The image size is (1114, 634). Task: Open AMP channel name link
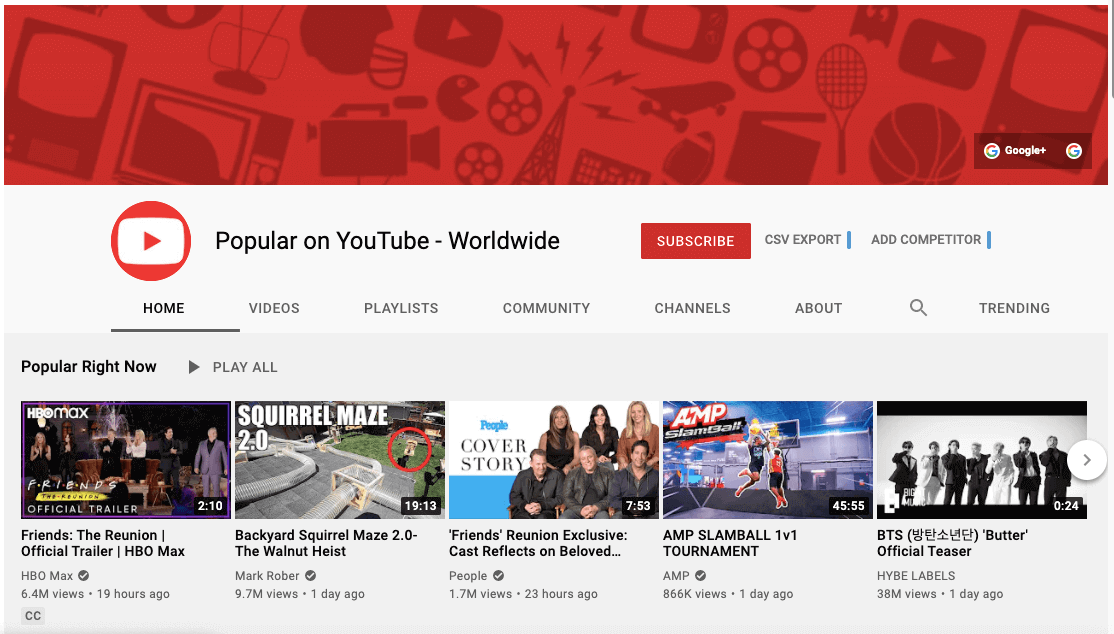(676, 576)
